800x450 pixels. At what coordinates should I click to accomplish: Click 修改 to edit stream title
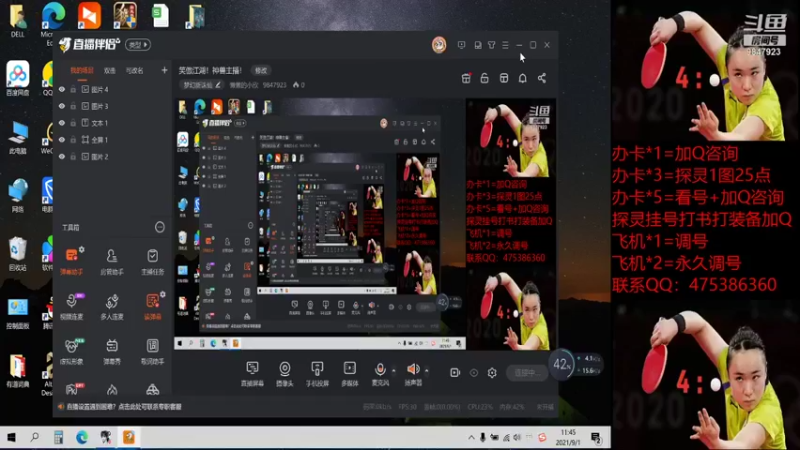(x=261, y=70)
